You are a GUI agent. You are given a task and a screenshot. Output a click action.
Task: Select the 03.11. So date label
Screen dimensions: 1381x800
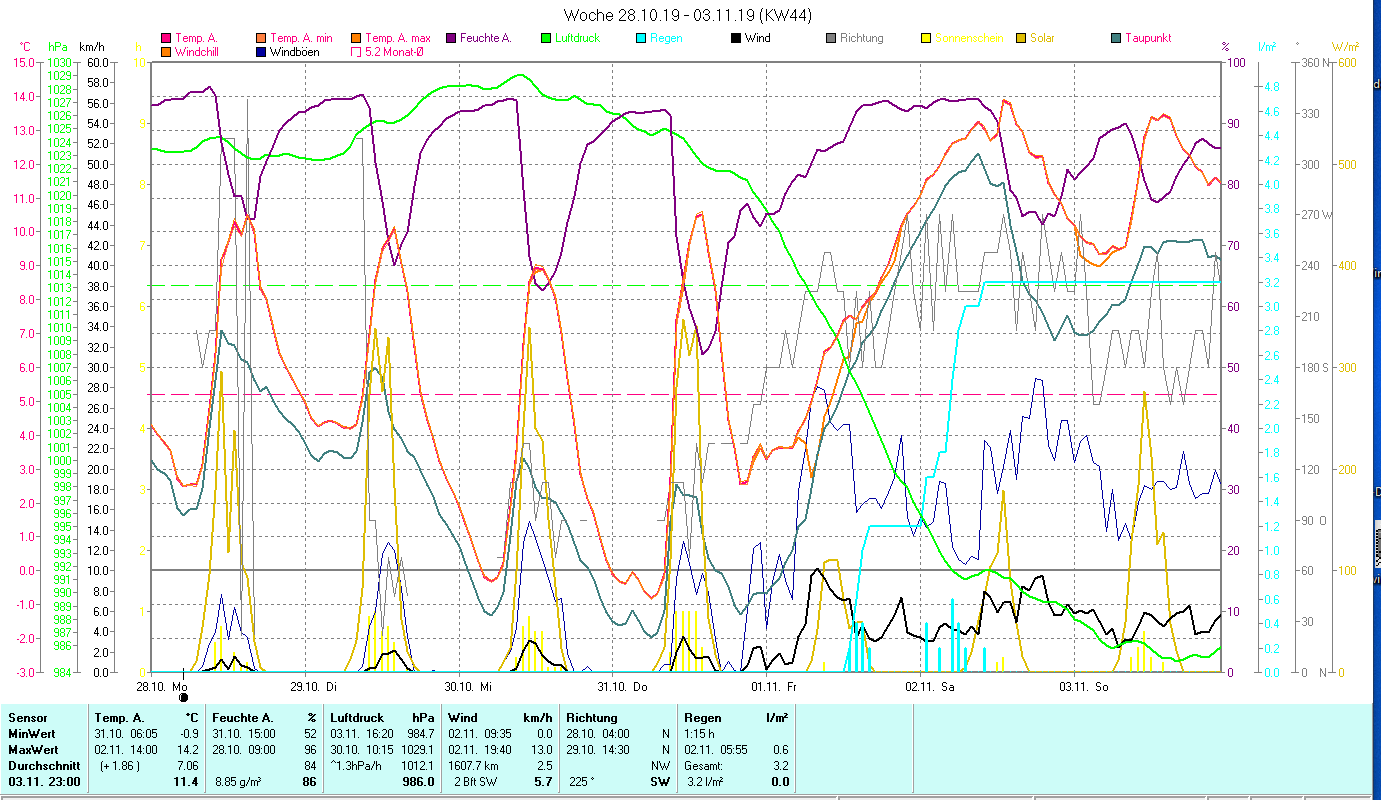pyautogui.click(x=1084, y=686)
